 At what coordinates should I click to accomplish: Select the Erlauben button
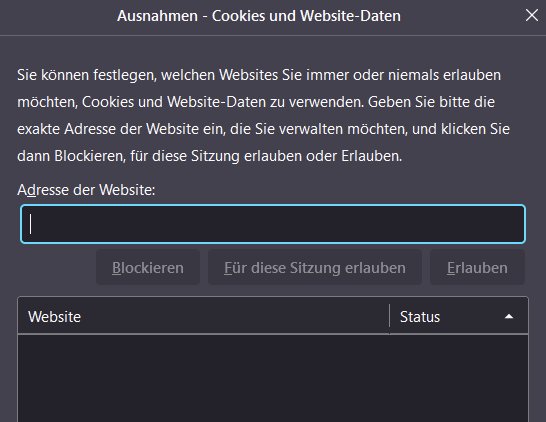477,267
